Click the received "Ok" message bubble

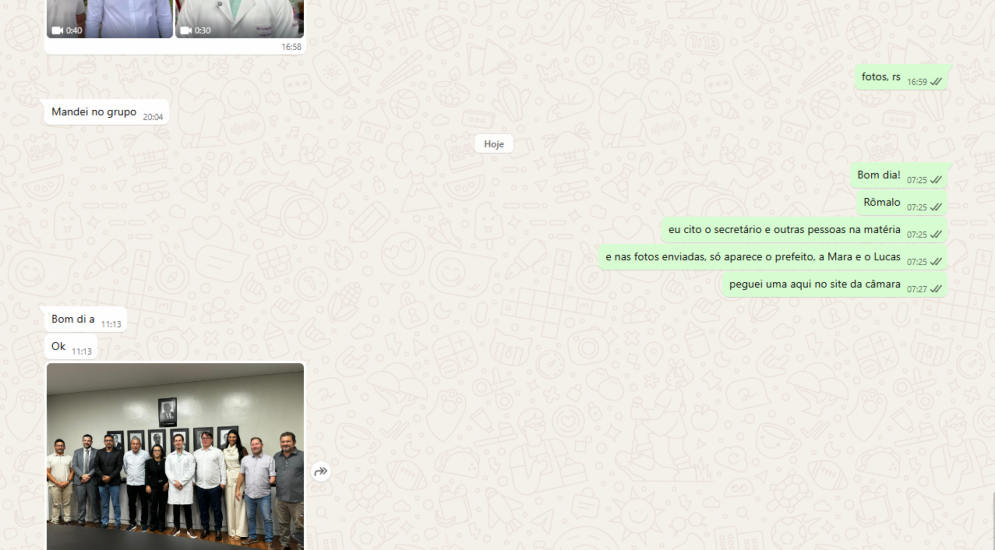(58, 347)
